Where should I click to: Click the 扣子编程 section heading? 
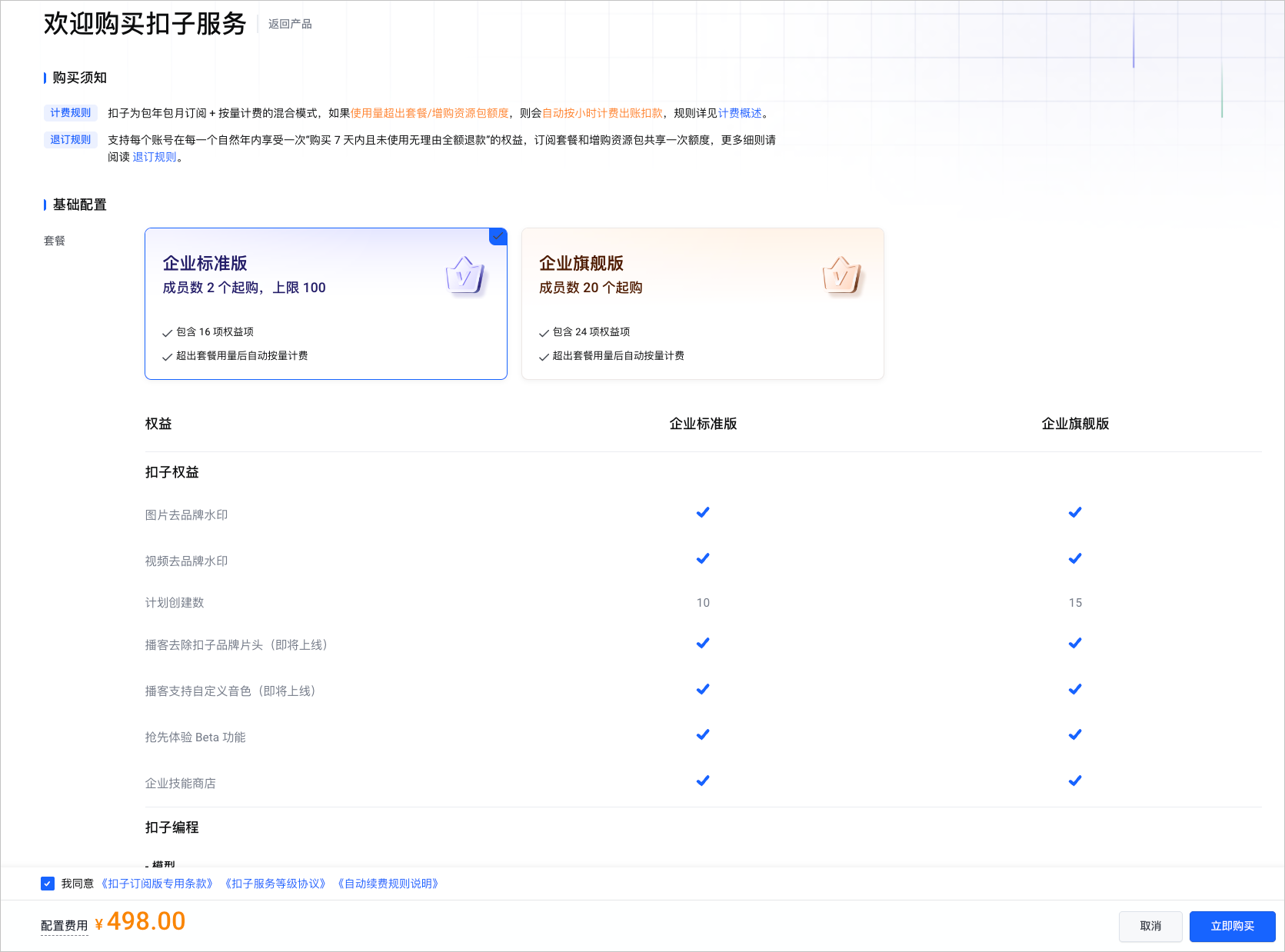point(172,827)
